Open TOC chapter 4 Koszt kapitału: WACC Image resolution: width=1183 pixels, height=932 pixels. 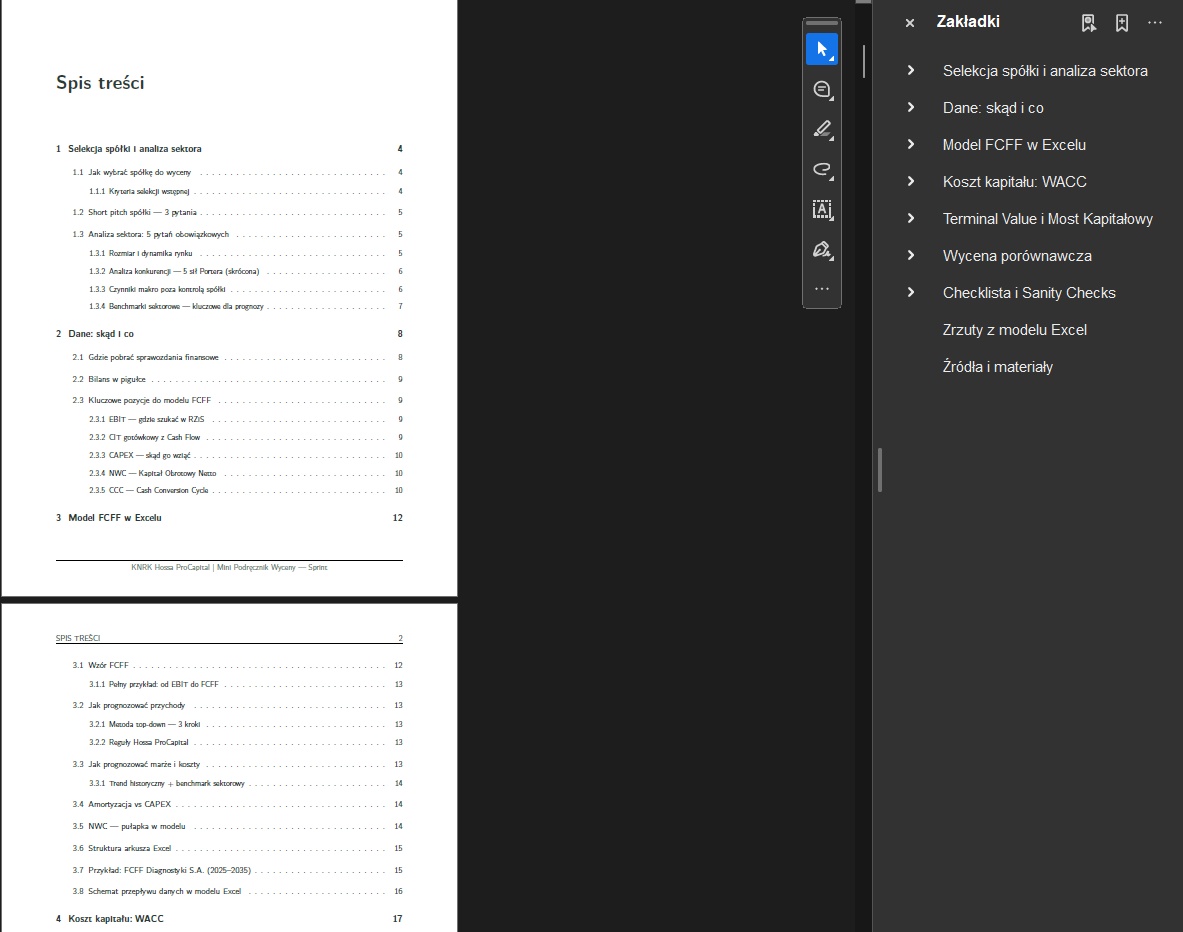click(x=229, y=918)
